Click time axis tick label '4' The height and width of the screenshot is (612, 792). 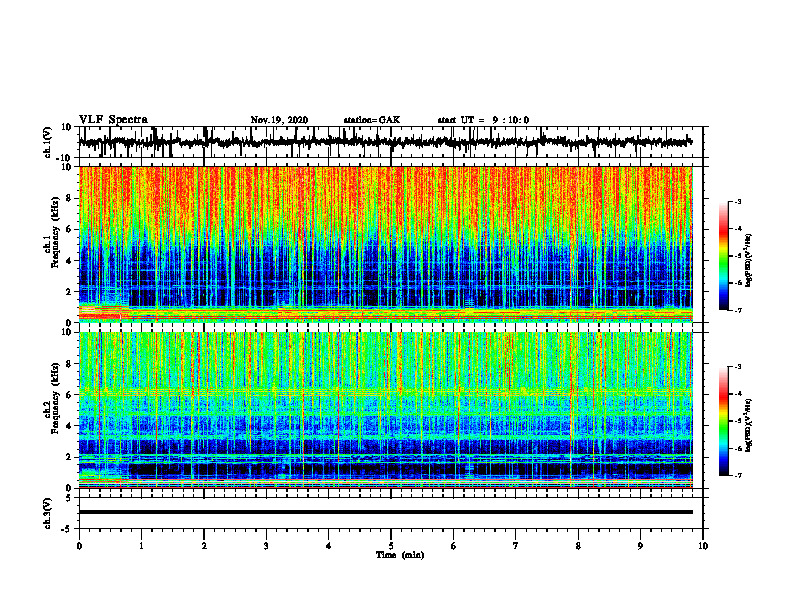pos(329,546)
